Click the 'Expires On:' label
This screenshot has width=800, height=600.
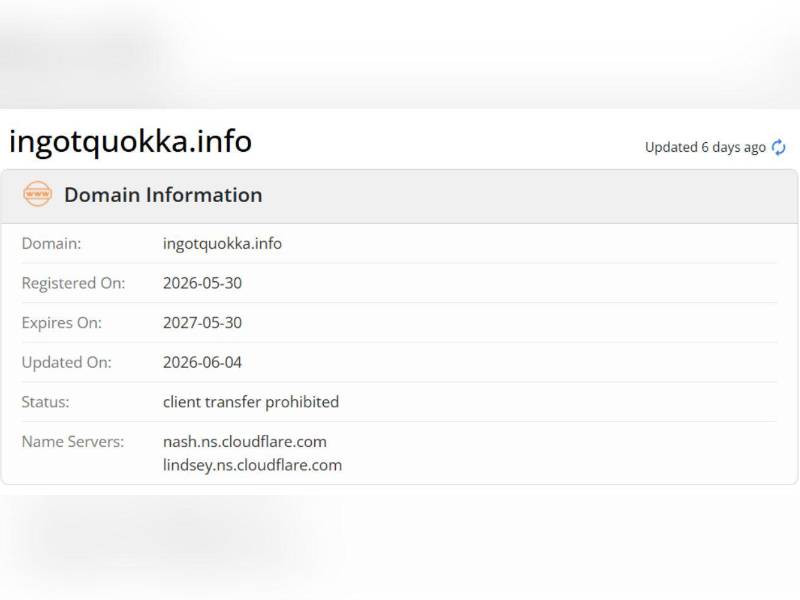click(62, 323)
